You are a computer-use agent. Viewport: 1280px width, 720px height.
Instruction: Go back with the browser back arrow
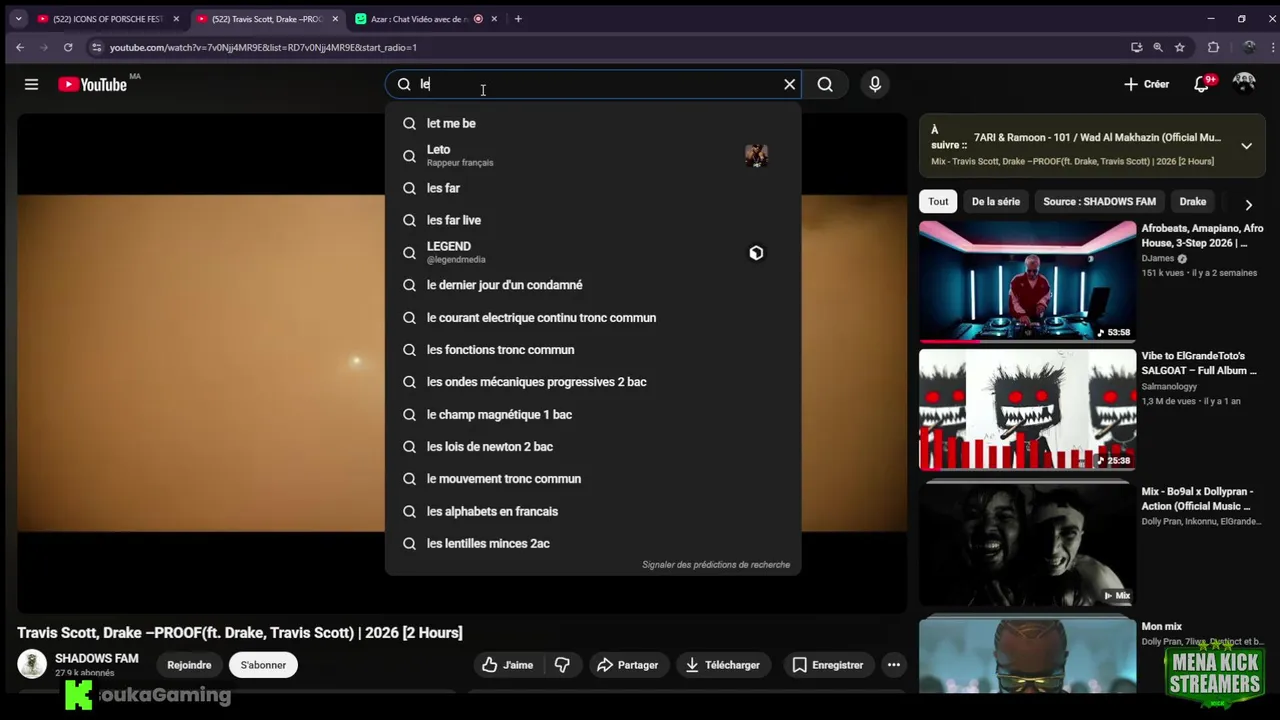(x=20, y=47)
